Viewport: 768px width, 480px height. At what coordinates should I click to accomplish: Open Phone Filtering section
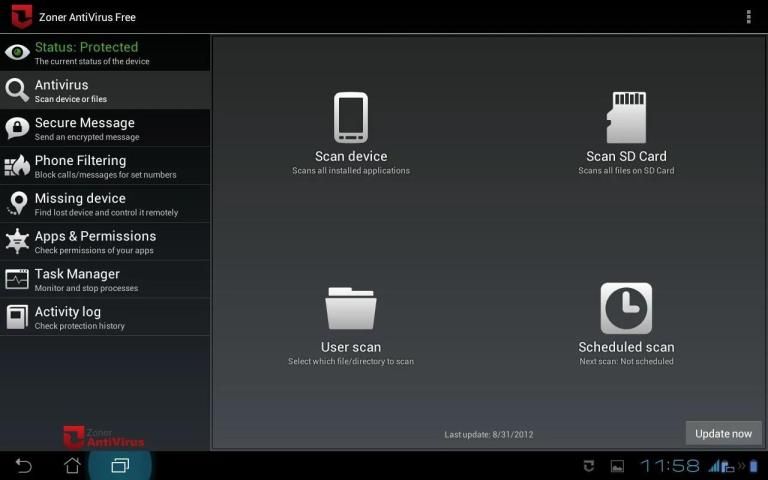click(x=105, y=166)
